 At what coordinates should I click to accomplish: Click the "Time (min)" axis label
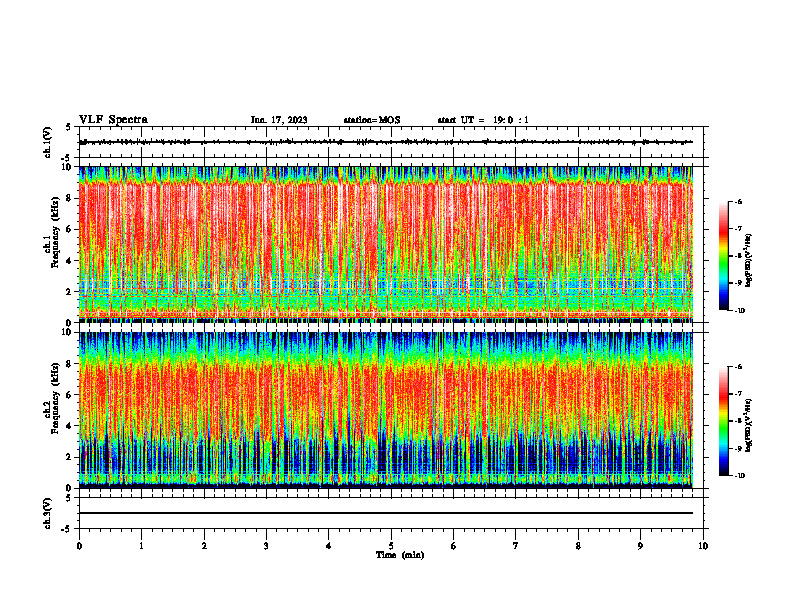coord(400,555)
